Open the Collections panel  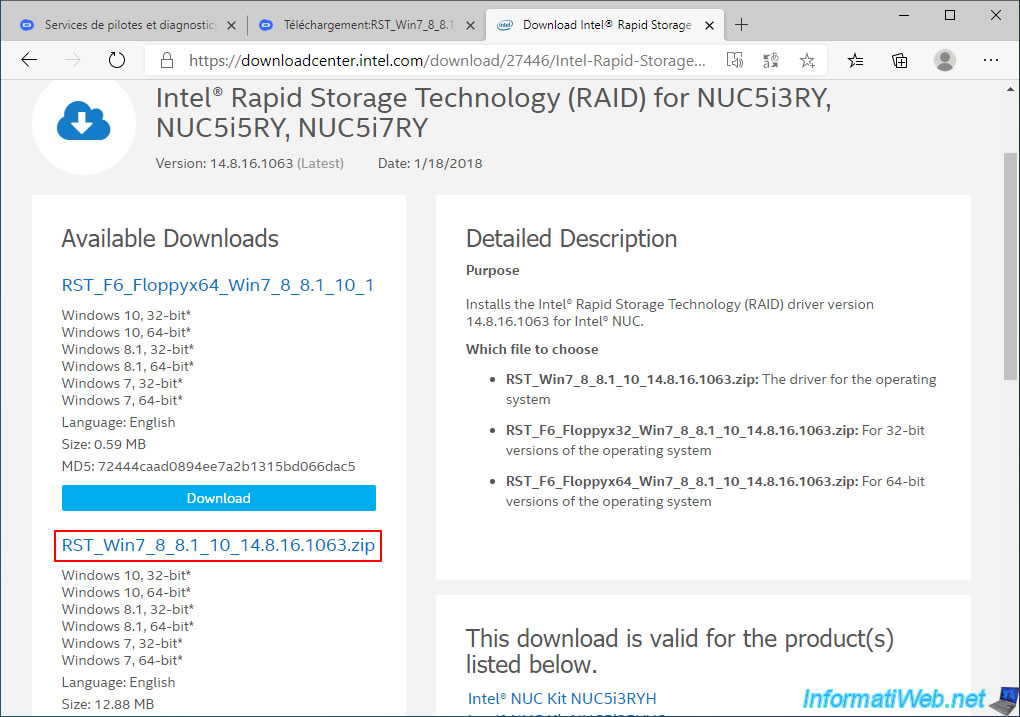900,61
